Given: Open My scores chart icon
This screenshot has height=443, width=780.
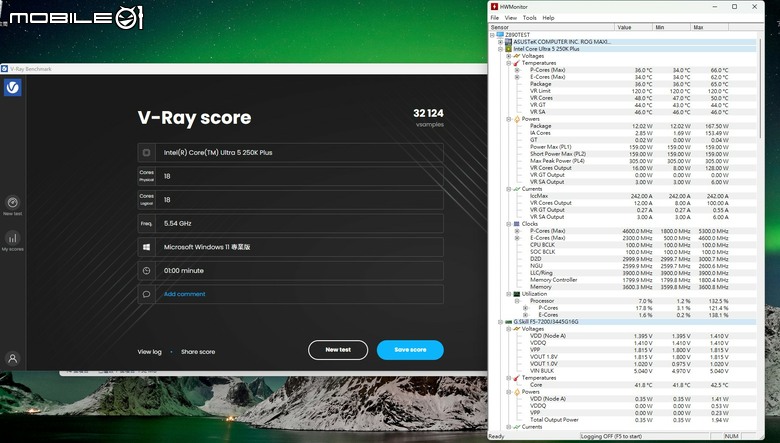Looking at the screenshot, I should 12,238.
